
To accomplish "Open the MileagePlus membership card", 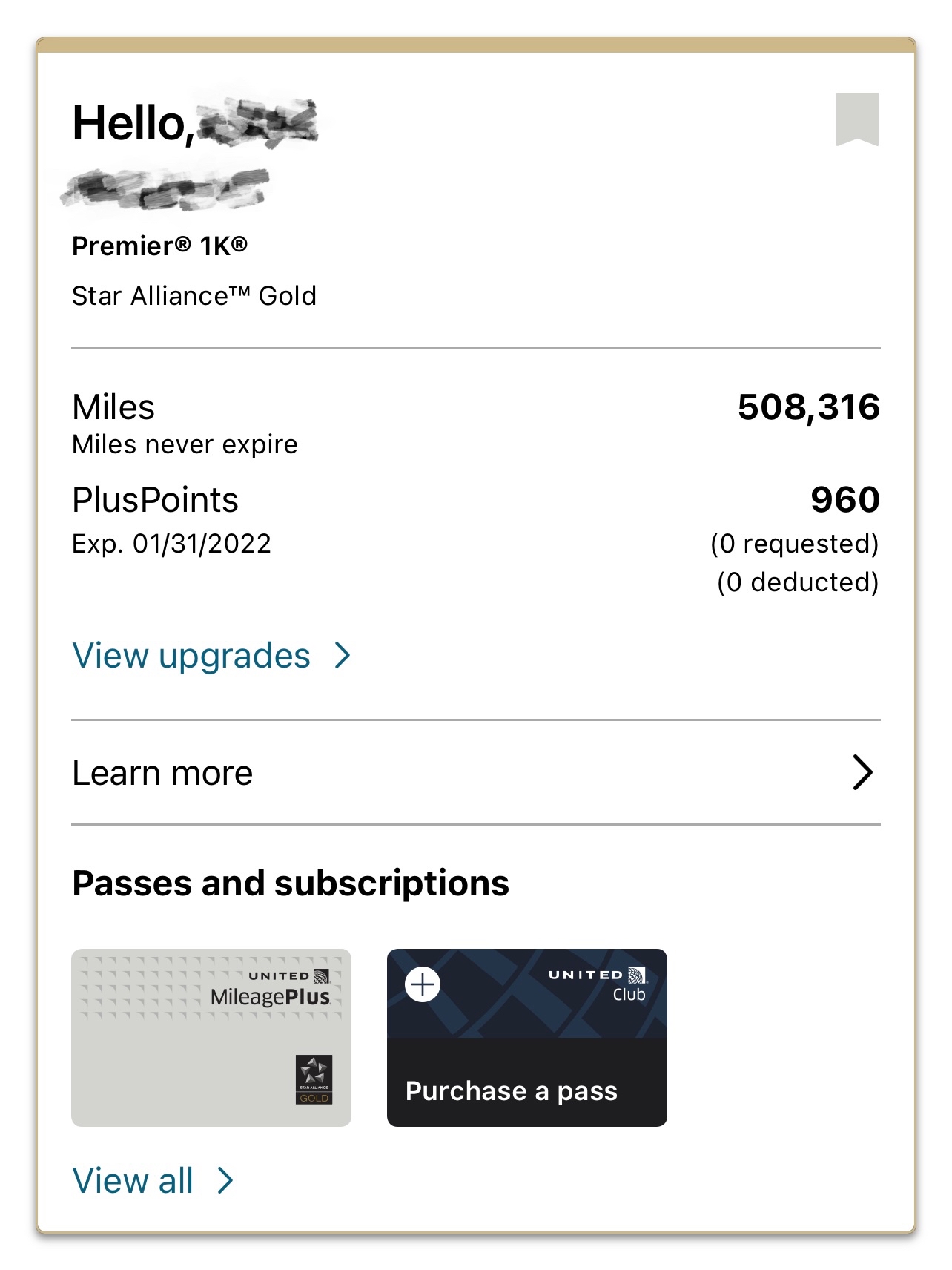I will click(211, 1038).
